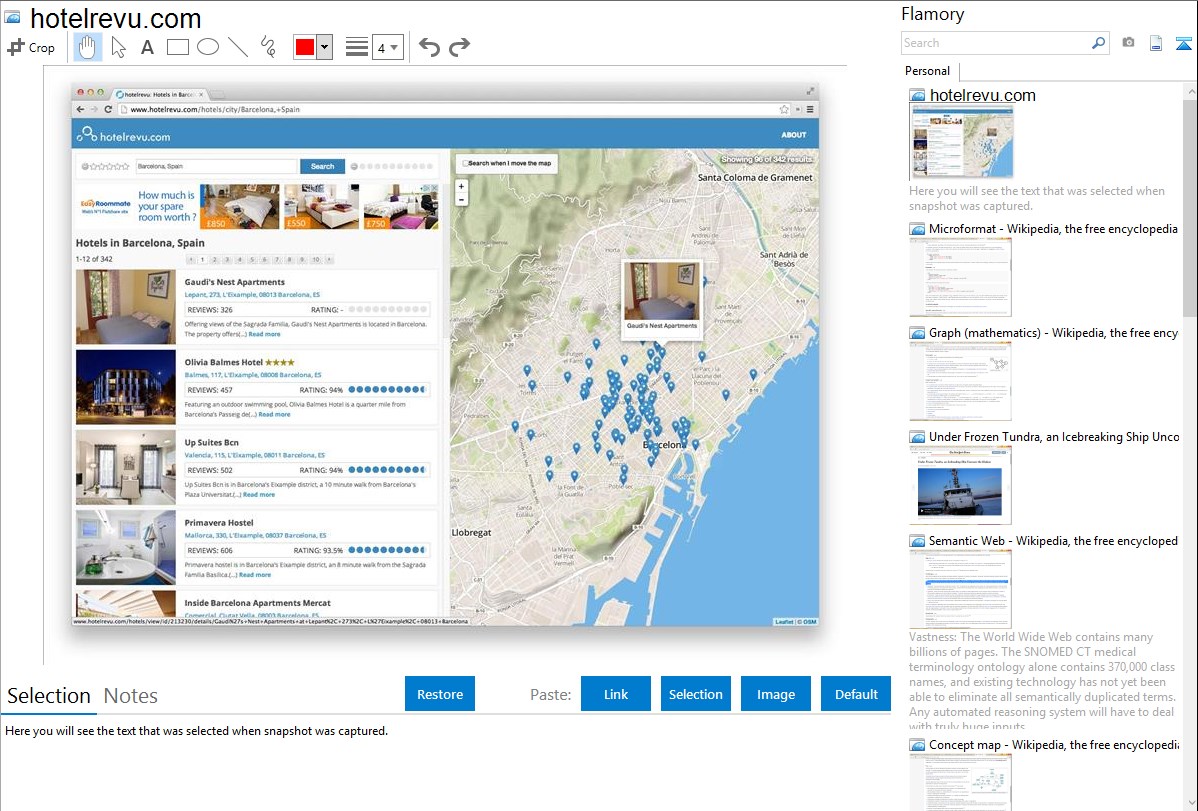Click the icon beside Under Frozen Tundra entry
Viewport: 1198px width, 811px height.
pyautogui.click(x=917, y=437)
